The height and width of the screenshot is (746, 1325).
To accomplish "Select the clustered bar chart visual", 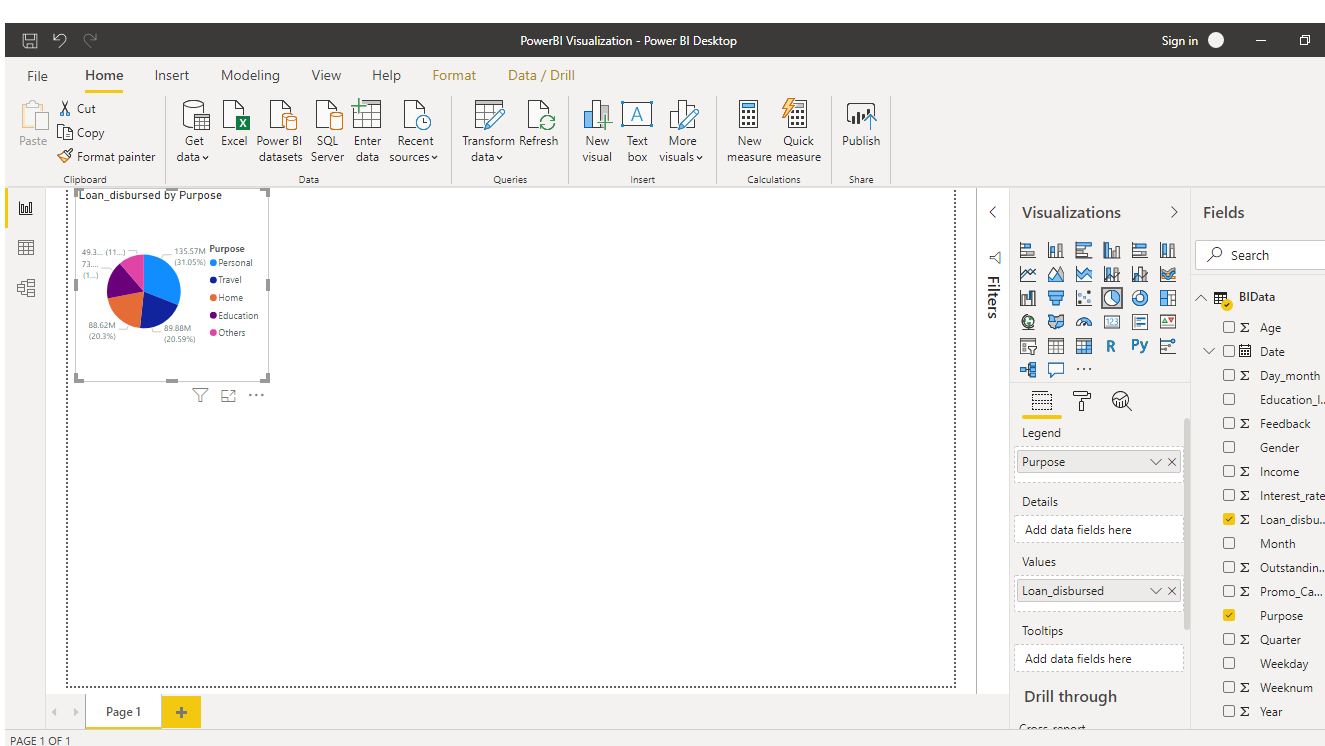I will point(1084,250).
